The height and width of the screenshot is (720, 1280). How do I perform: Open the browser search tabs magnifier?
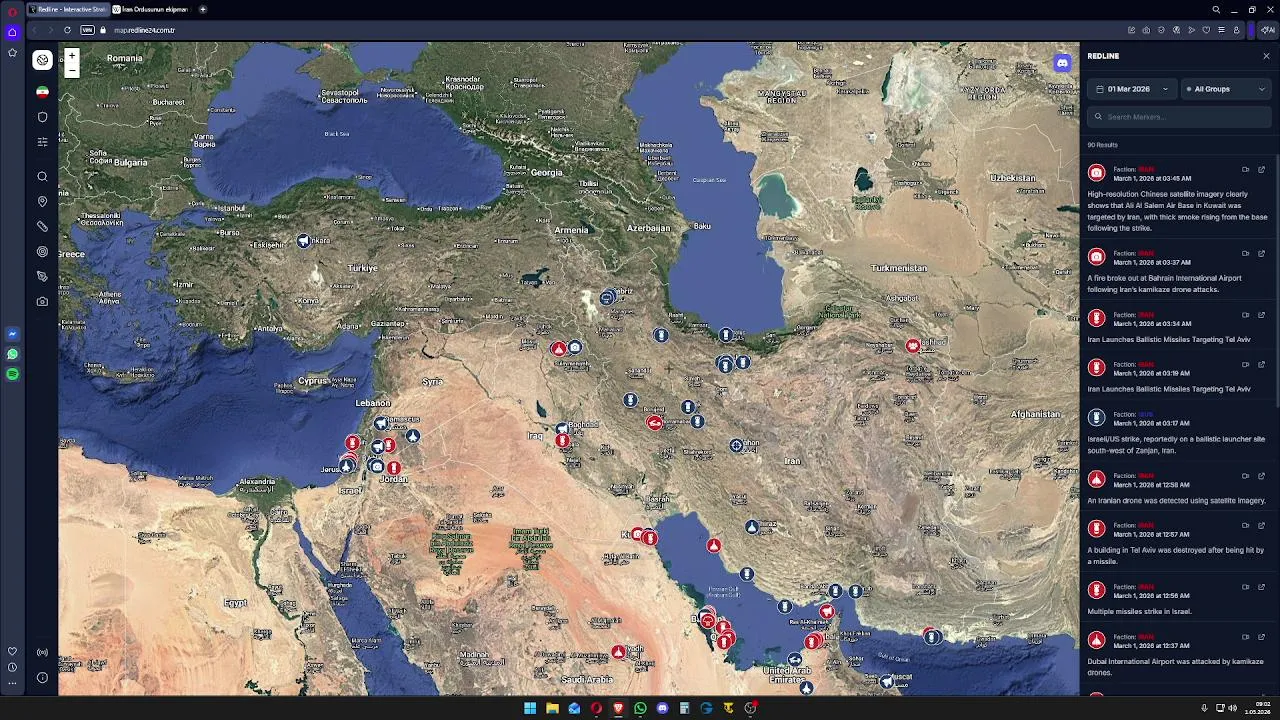[x=1216, y=10]
